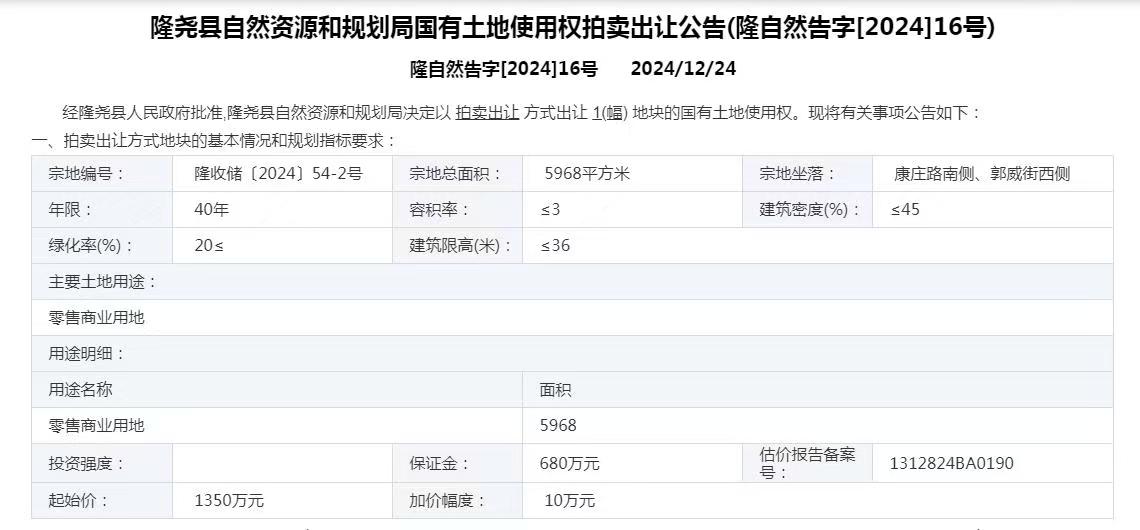Click the 用途名称 column header
Image resolution: width=1140 pixels, height=530 pixels.
click(x=81, y=390)
